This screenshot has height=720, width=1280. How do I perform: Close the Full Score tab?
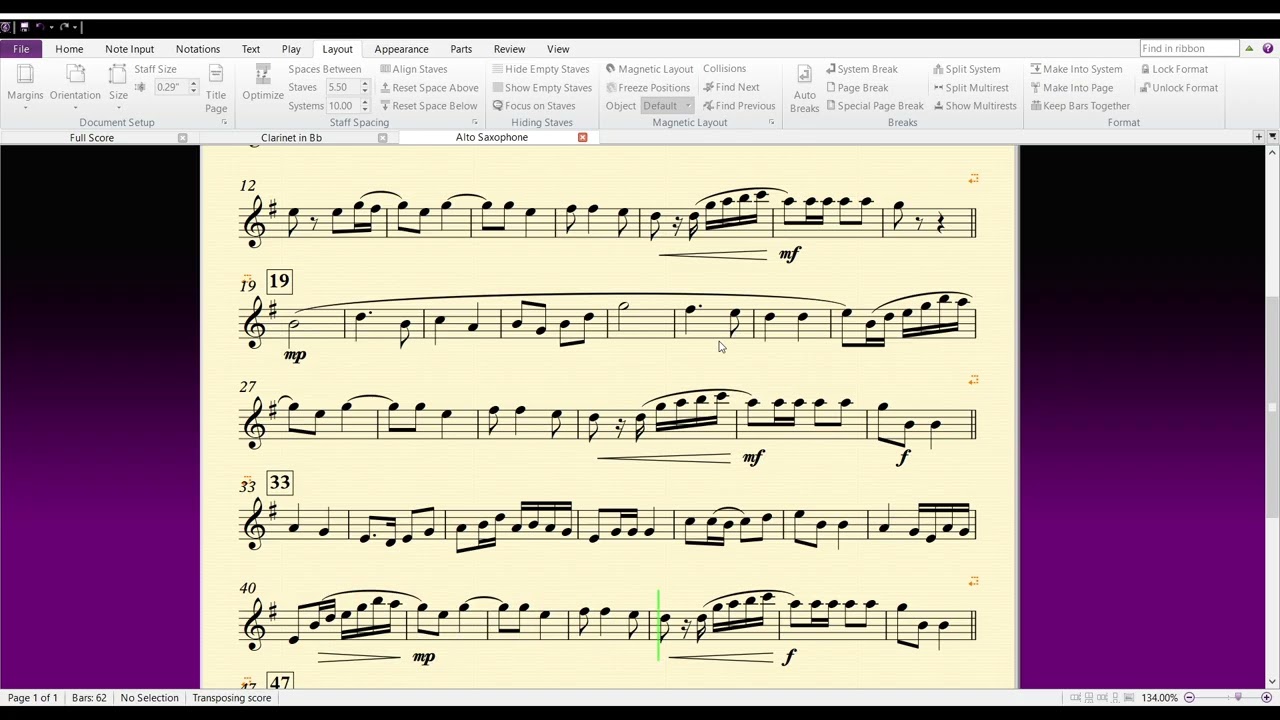click(182, 137)
